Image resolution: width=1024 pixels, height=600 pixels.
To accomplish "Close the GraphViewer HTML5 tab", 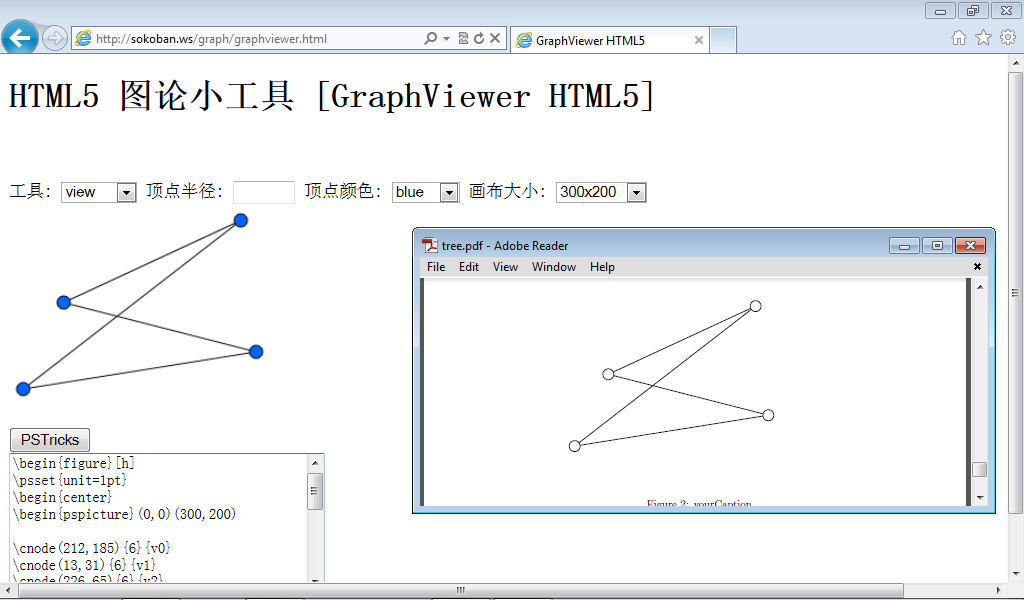I will 699,41.
